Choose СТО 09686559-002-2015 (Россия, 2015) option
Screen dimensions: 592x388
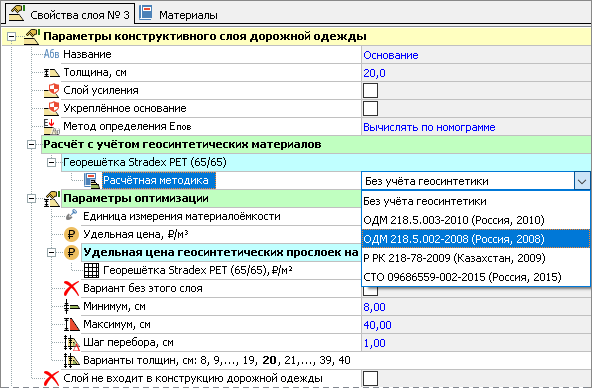point(476,277)
